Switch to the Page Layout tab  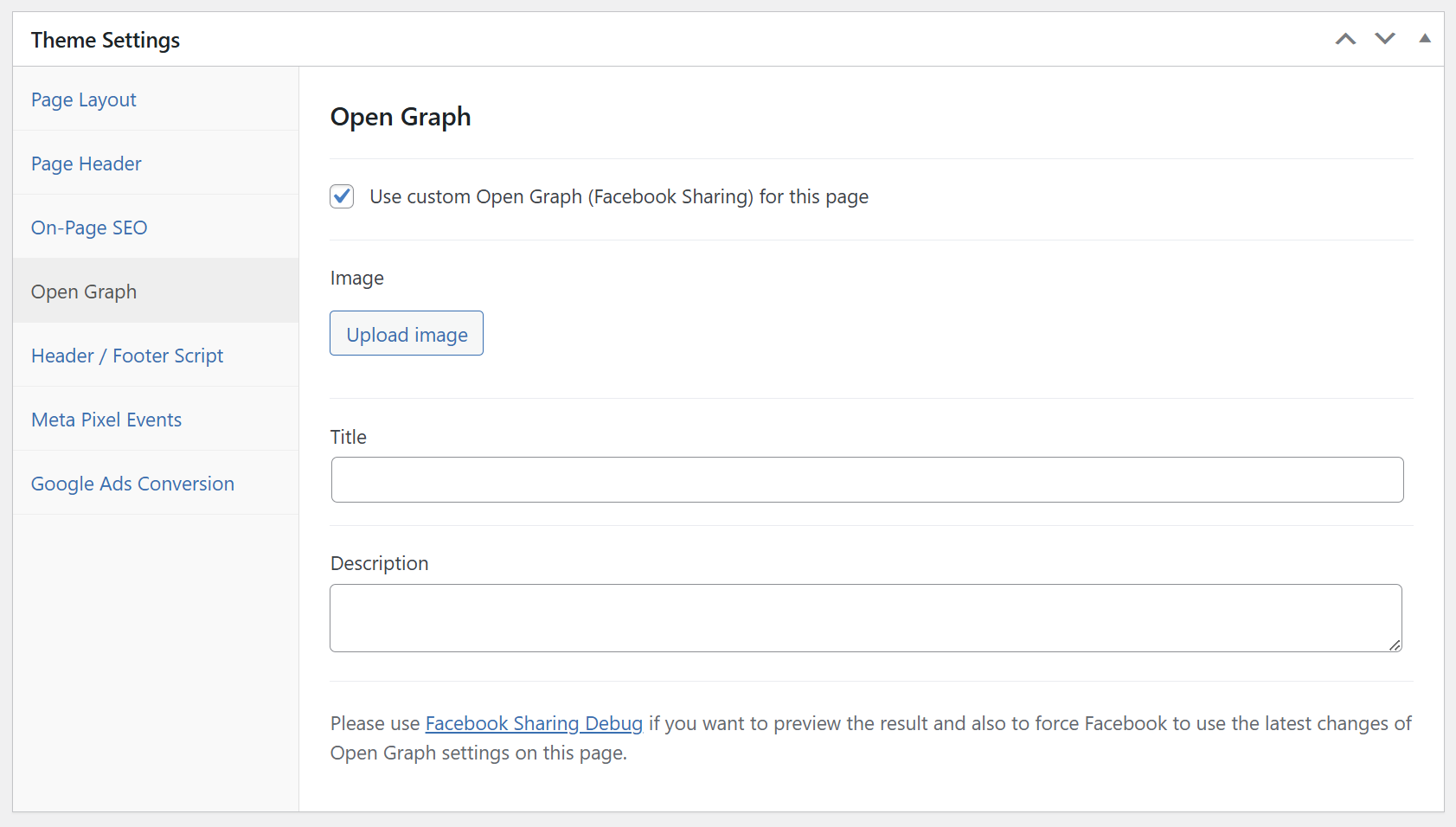pyautogui.click(x=83, y=99)
